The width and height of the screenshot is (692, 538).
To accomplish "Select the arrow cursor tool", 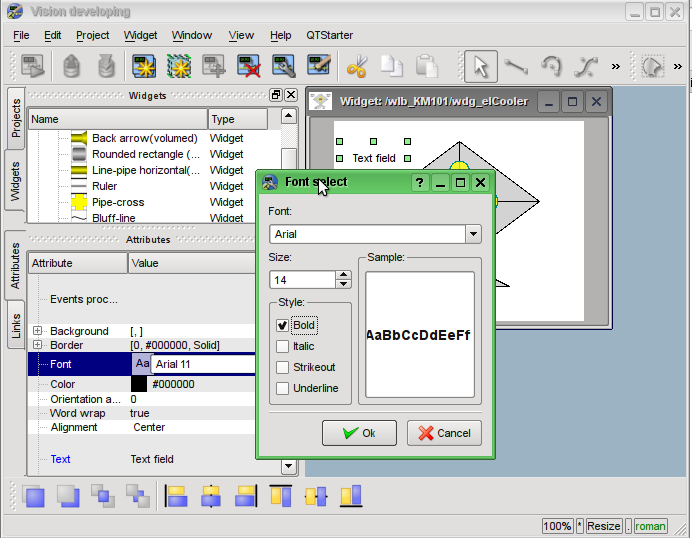I will point(481,67).
